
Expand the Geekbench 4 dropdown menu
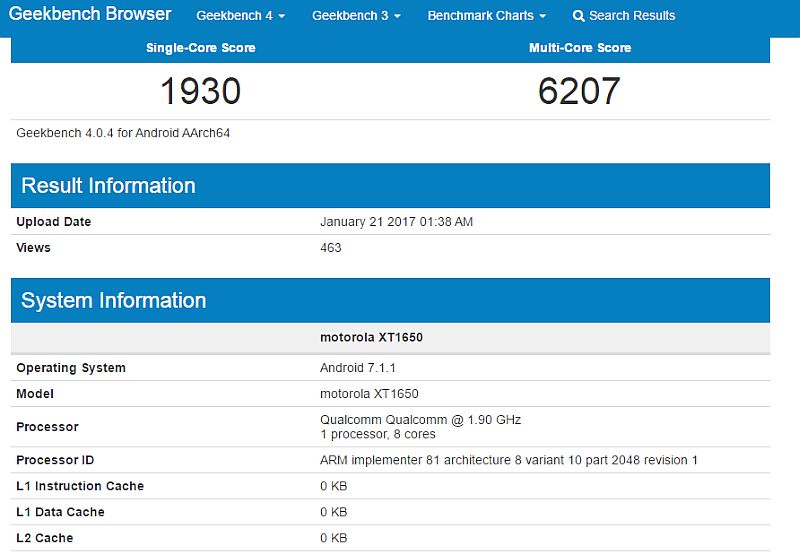click(240, 16)
